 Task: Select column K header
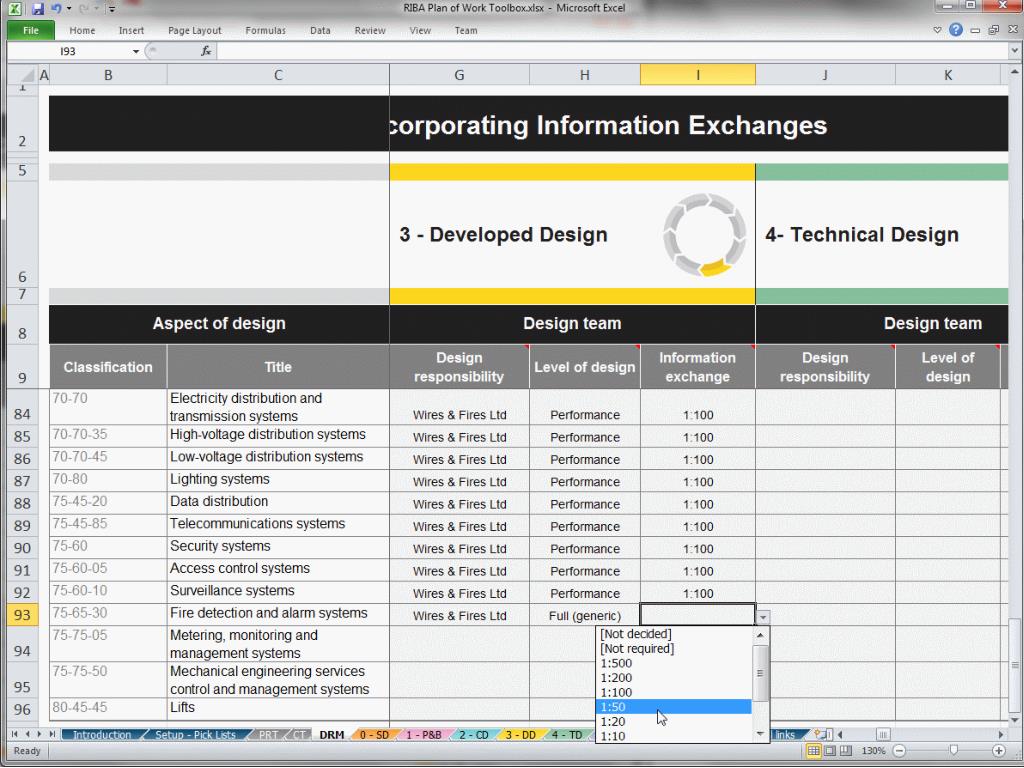(948, 75)
